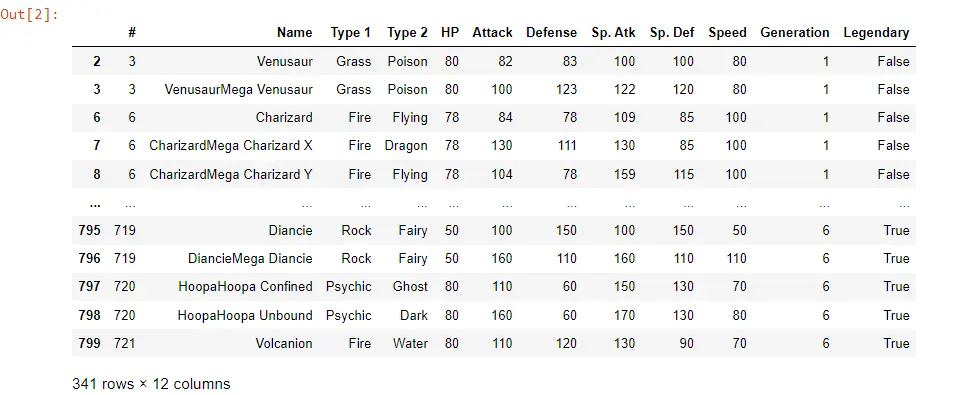Click the Type 2 column header

click(407, 33)
